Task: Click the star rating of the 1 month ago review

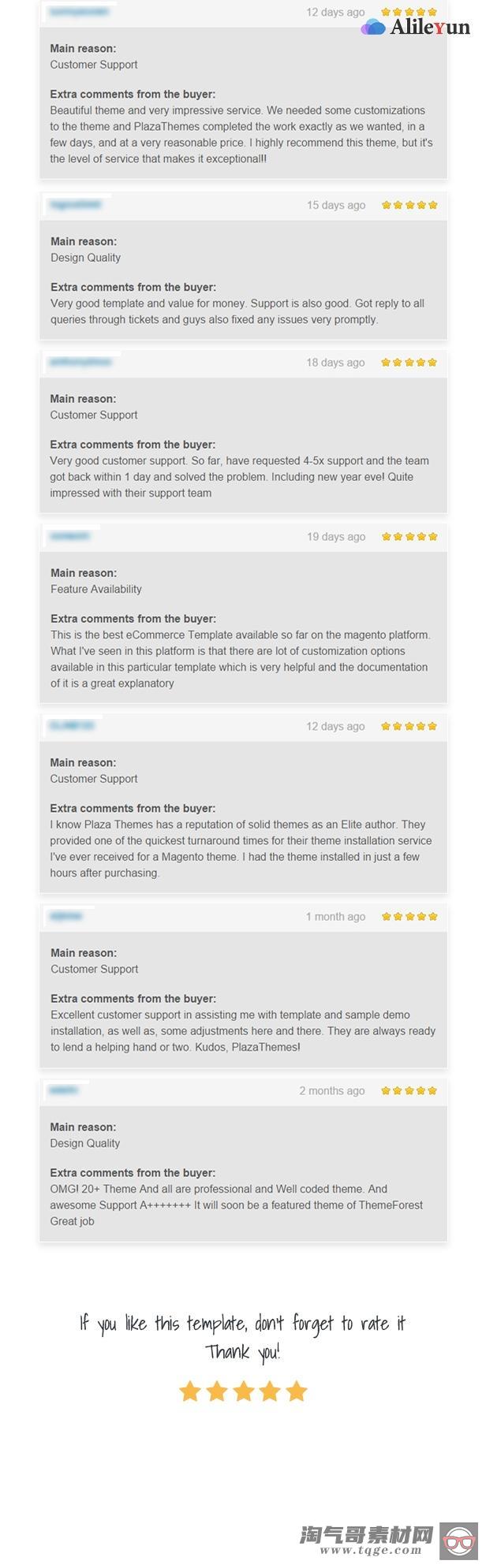Action: (x=409, y=917)
